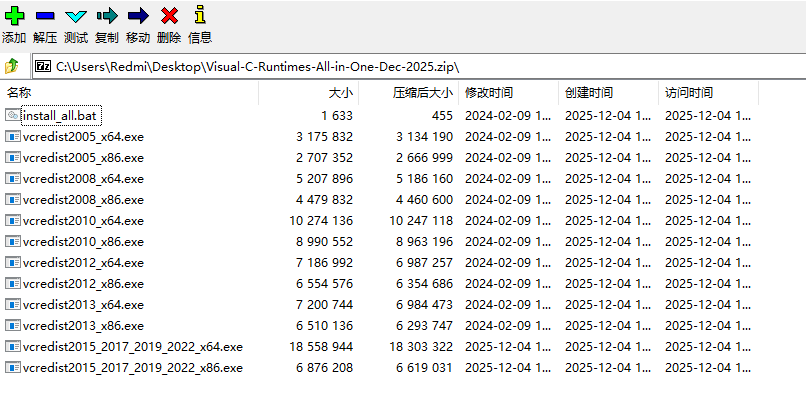This screenshot has width=806, height=415.
Task: Click size value 18 558 944
Action: [x=321, y=347]
